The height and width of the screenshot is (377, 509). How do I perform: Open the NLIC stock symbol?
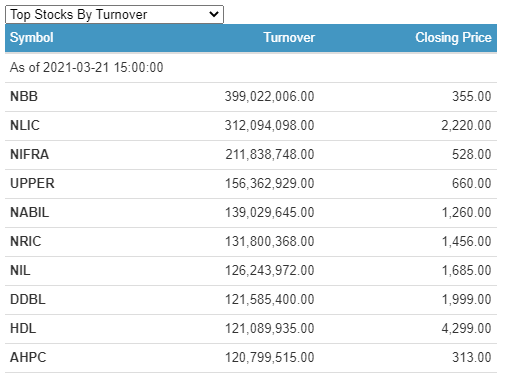point(25,126)
